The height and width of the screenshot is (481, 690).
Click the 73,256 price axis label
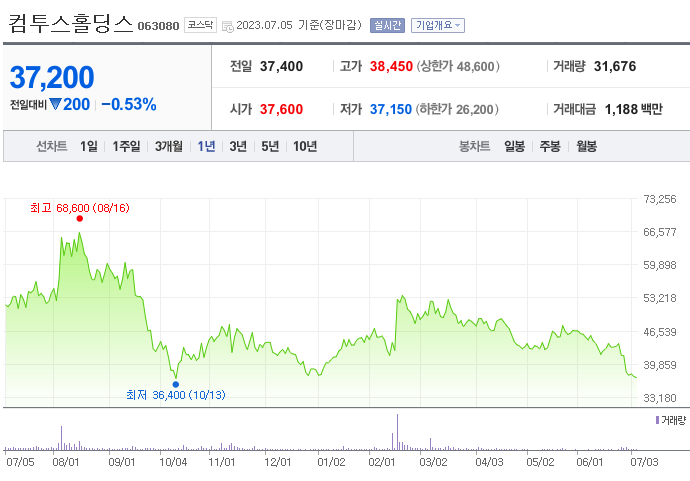660,199
